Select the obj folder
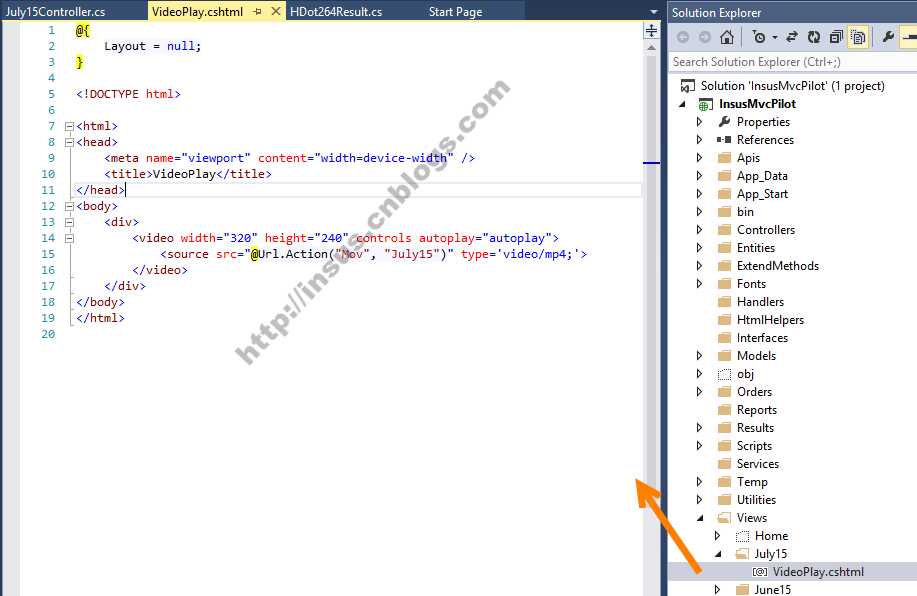The width and height of the screenshot is (917, 596). tap(745, 374)
